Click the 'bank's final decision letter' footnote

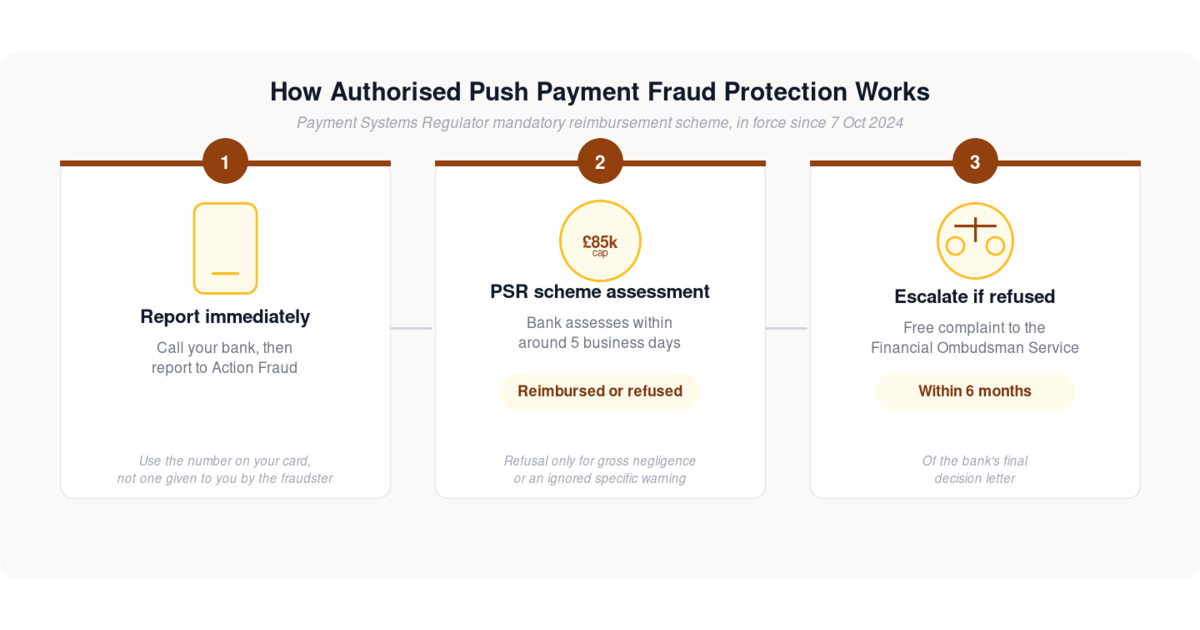pyautogui.click(x=975, y=470)
